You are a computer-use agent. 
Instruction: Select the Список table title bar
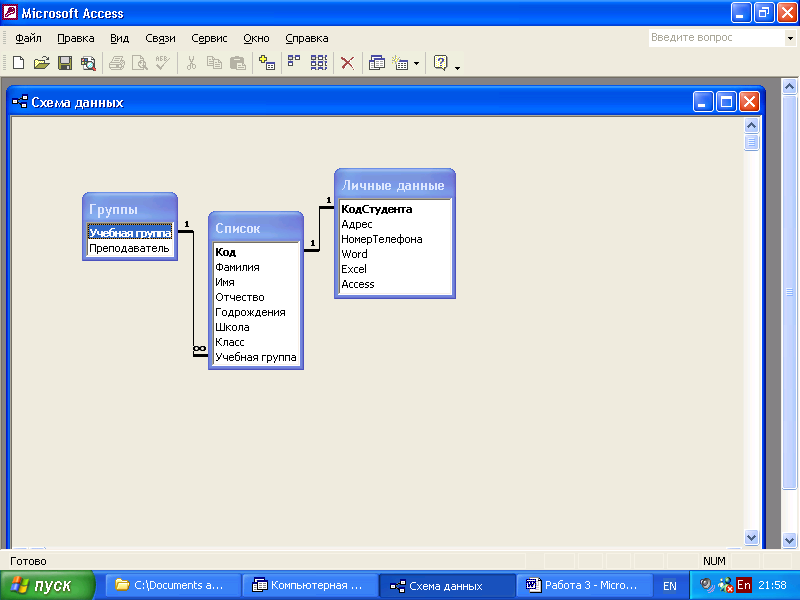click(x=256, y=228)
